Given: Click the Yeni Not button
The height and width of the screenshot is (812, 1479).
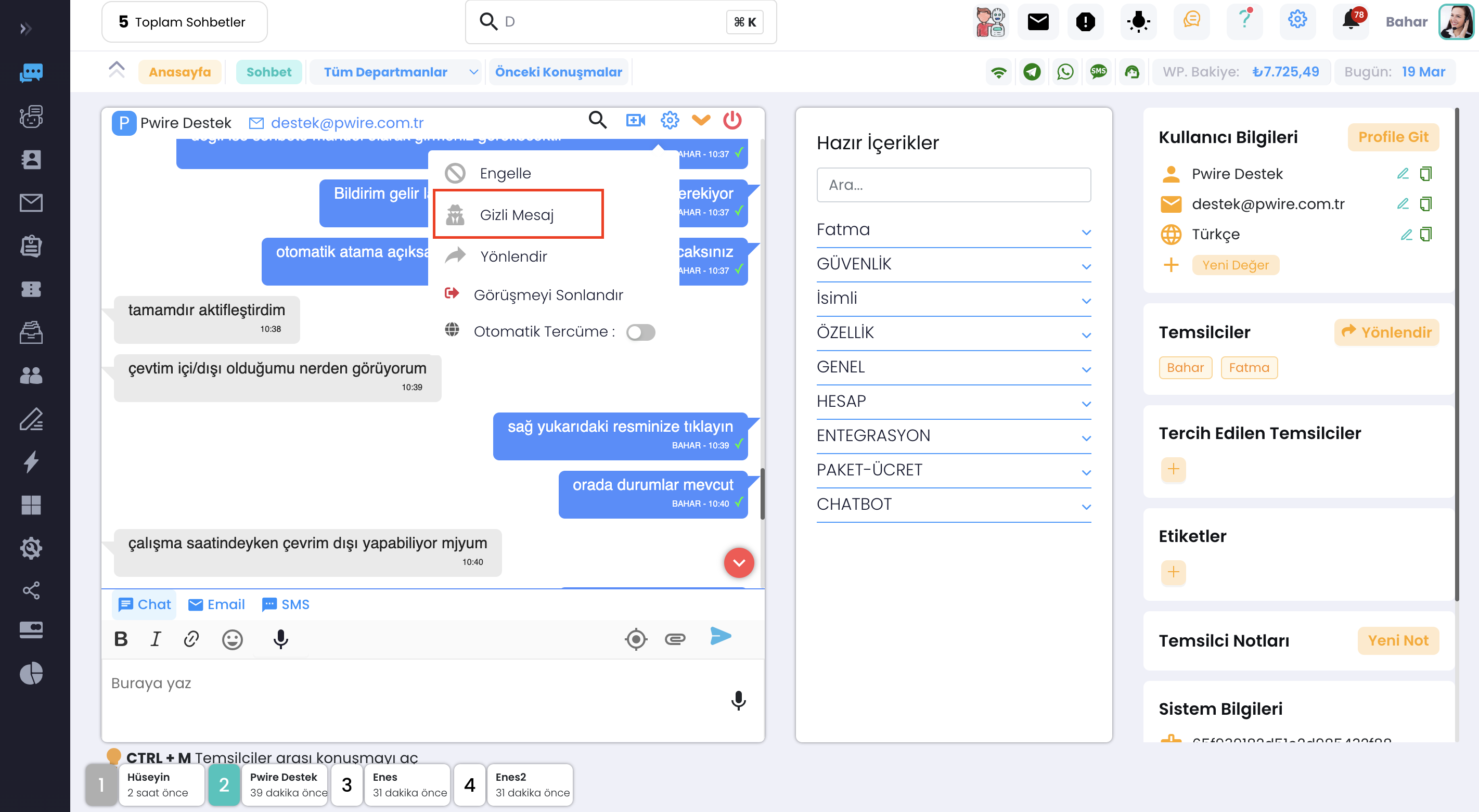Looking at the screenshot, I should (1398, 640).
